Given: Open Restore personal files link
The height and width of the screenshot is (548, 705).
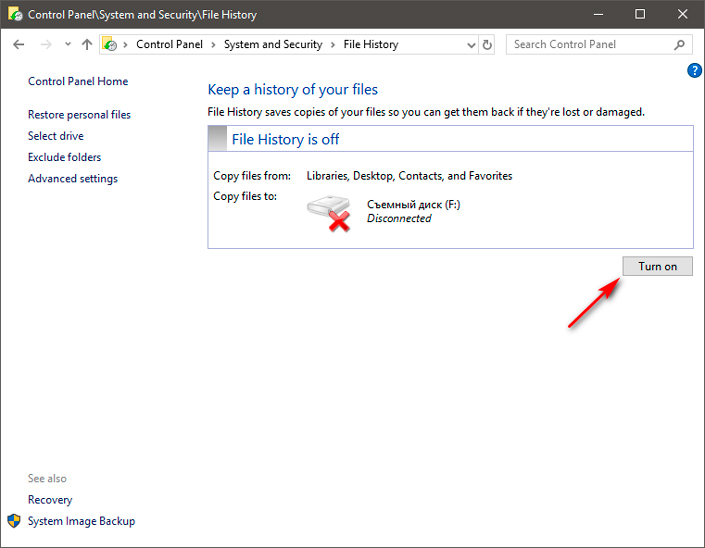Looking at the screenshot, I should click(x=79, y=115).
